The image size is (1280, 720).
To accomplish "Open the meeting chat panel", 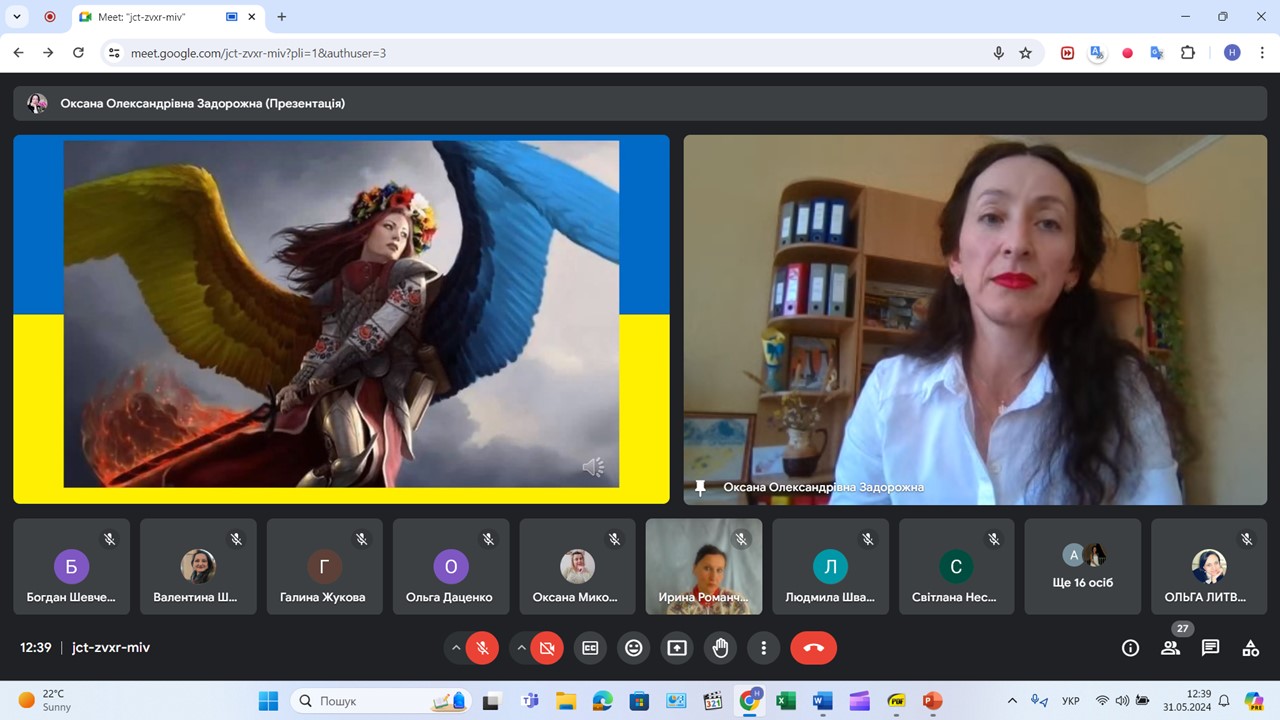I will pyautogui.click(x=1210, y=648).
